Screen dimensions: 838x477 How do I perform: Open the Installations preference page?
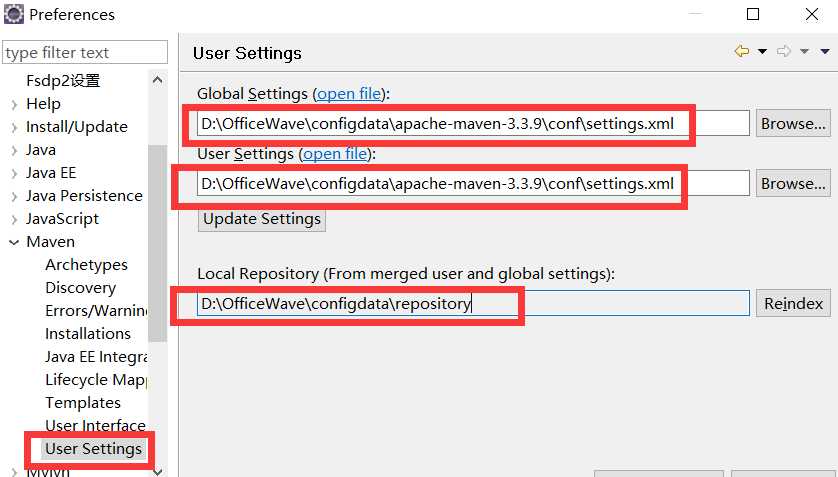coord(88,334)
